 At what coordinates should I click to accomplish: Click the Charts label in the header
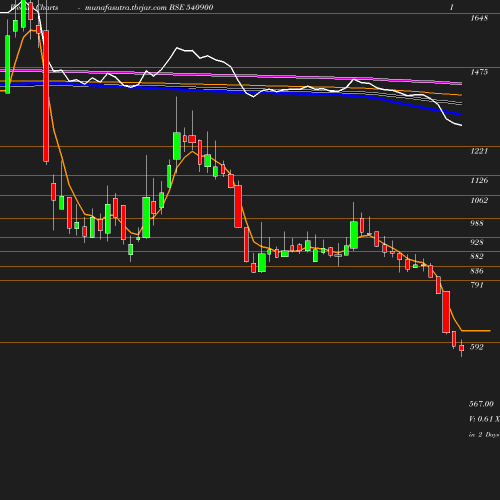(47, 7)
